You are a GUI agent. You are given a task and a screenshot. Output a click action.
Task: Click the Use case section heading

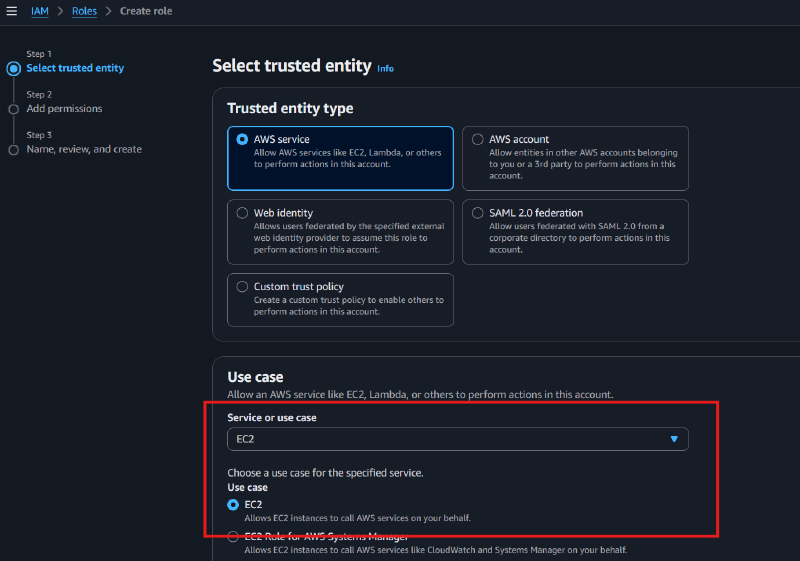(x=255, y=377)
